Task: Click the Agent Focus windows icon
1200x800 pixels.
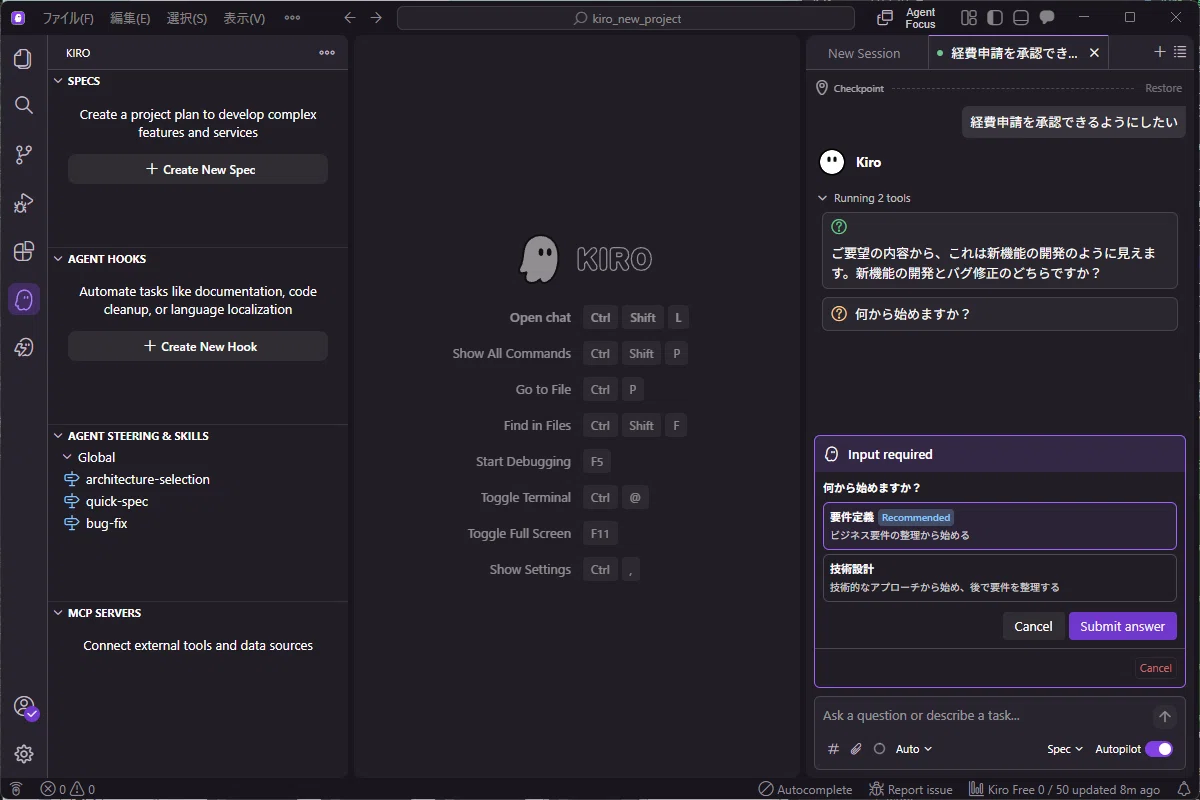Action: point(885,18)
